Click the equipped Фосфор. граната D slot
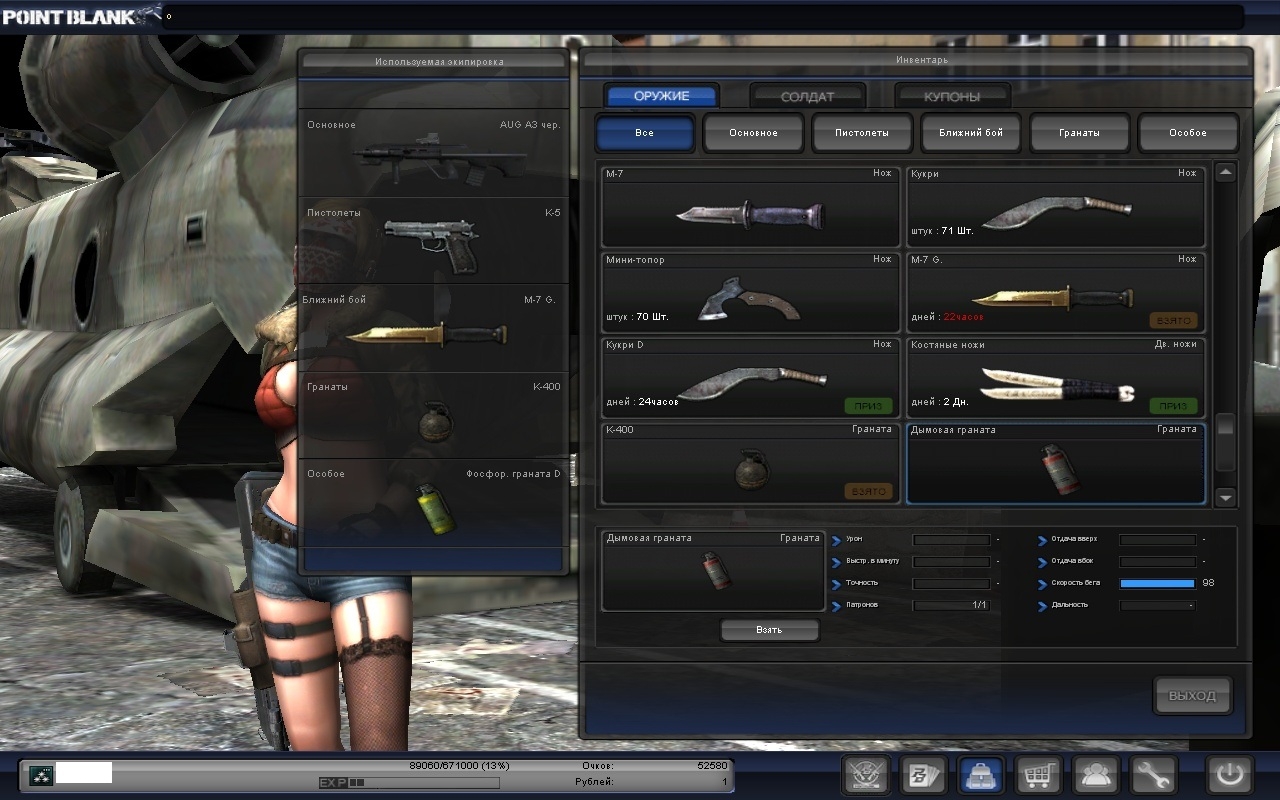Image resolution: width=1280 pixels, height=800 pixels. coord(435,502)
